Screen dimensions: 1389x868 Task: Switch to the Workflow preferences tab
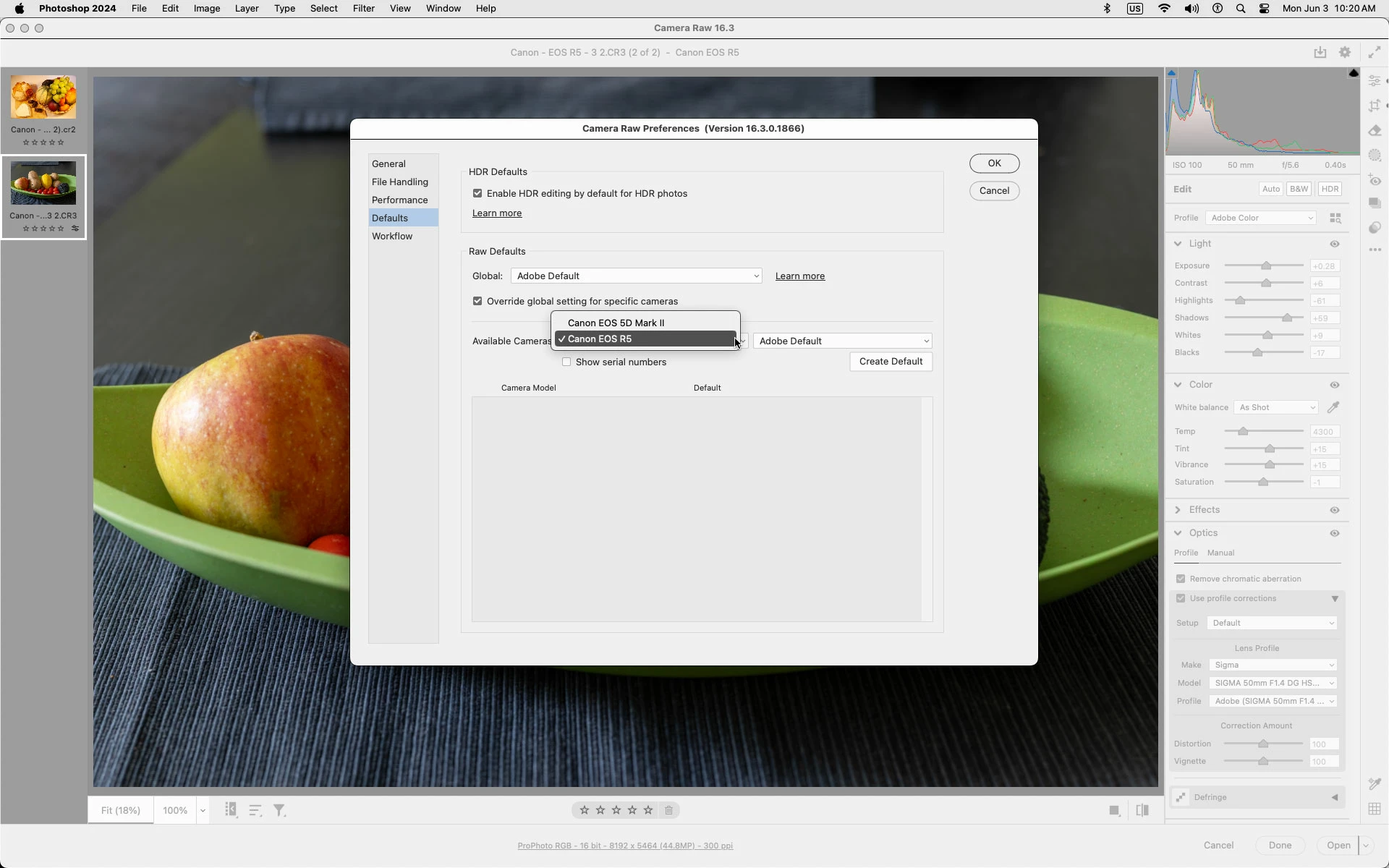pos(392,237)
